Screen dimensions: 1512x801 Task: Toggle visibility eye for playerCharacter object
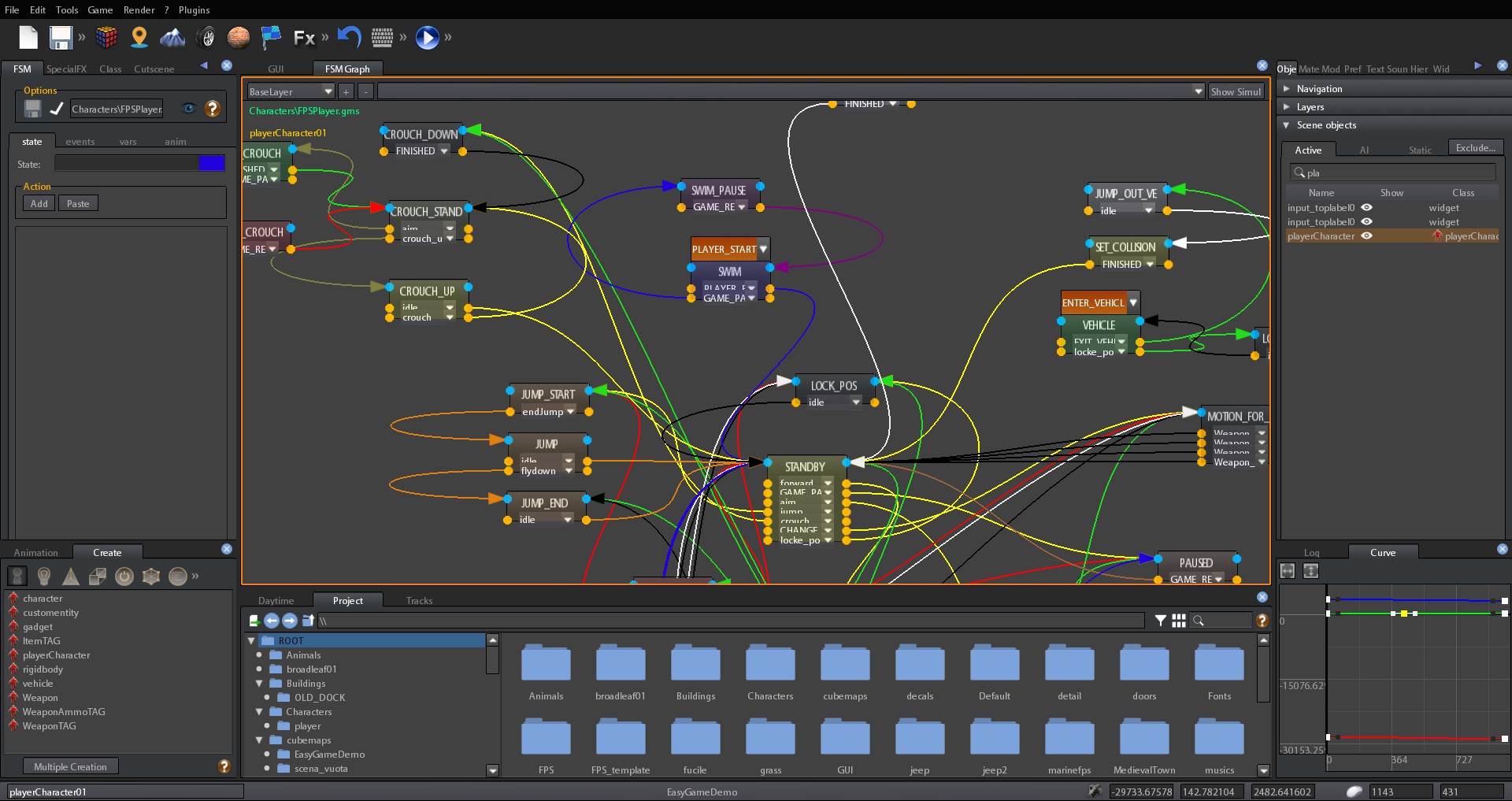pos(1368,236)
